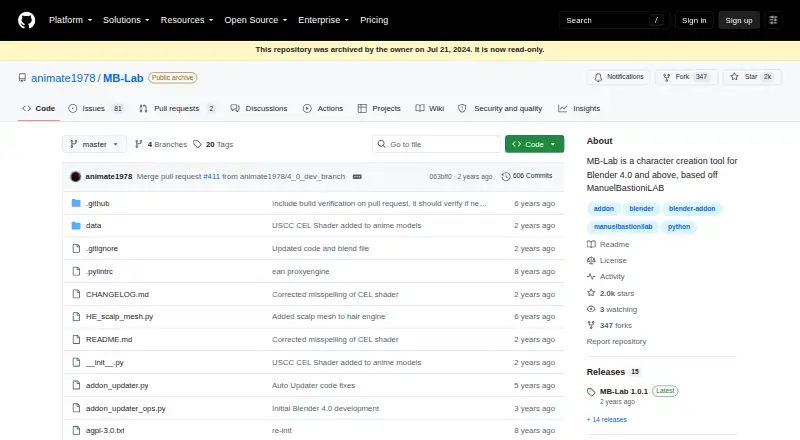This screenshot has width=800, height=440.
Task: View the 20 Tags link
Action: click(x=213, y=144)
